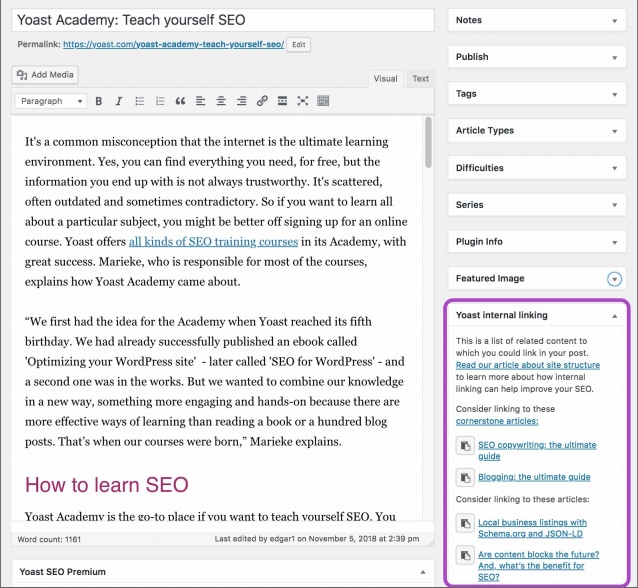
Task: Align text right
Action: coord(241,101)
